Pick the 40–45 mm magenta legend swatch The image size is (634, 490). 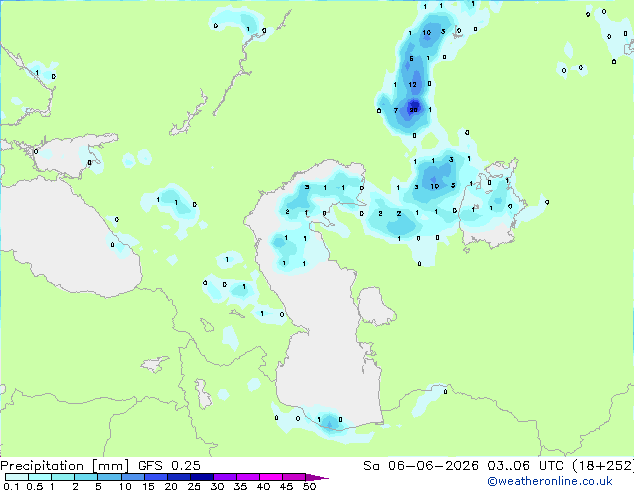point(271,477)
